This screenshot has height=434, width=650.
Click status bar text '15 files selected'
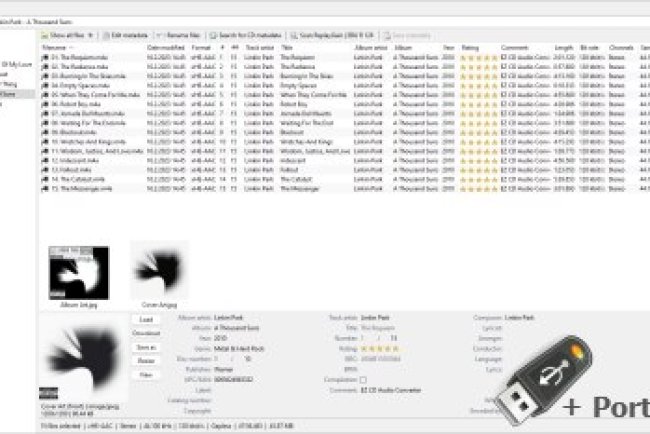click(x=61, y=426)
